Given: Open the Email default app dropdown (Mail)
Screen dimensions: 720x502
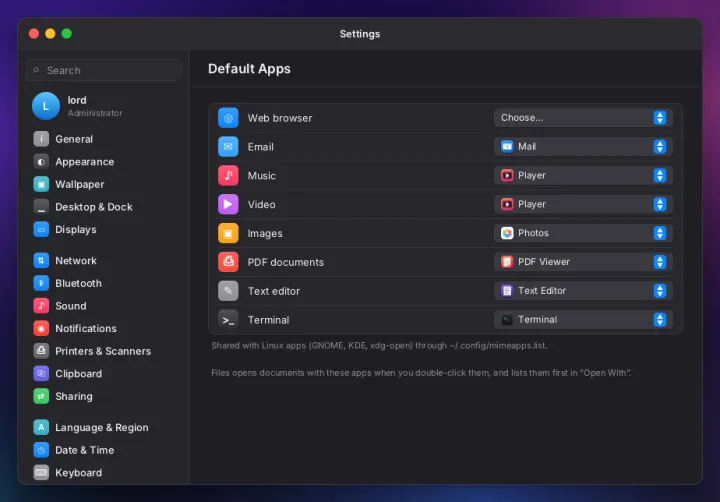Looking at the screenshot, I should (583, 147).
